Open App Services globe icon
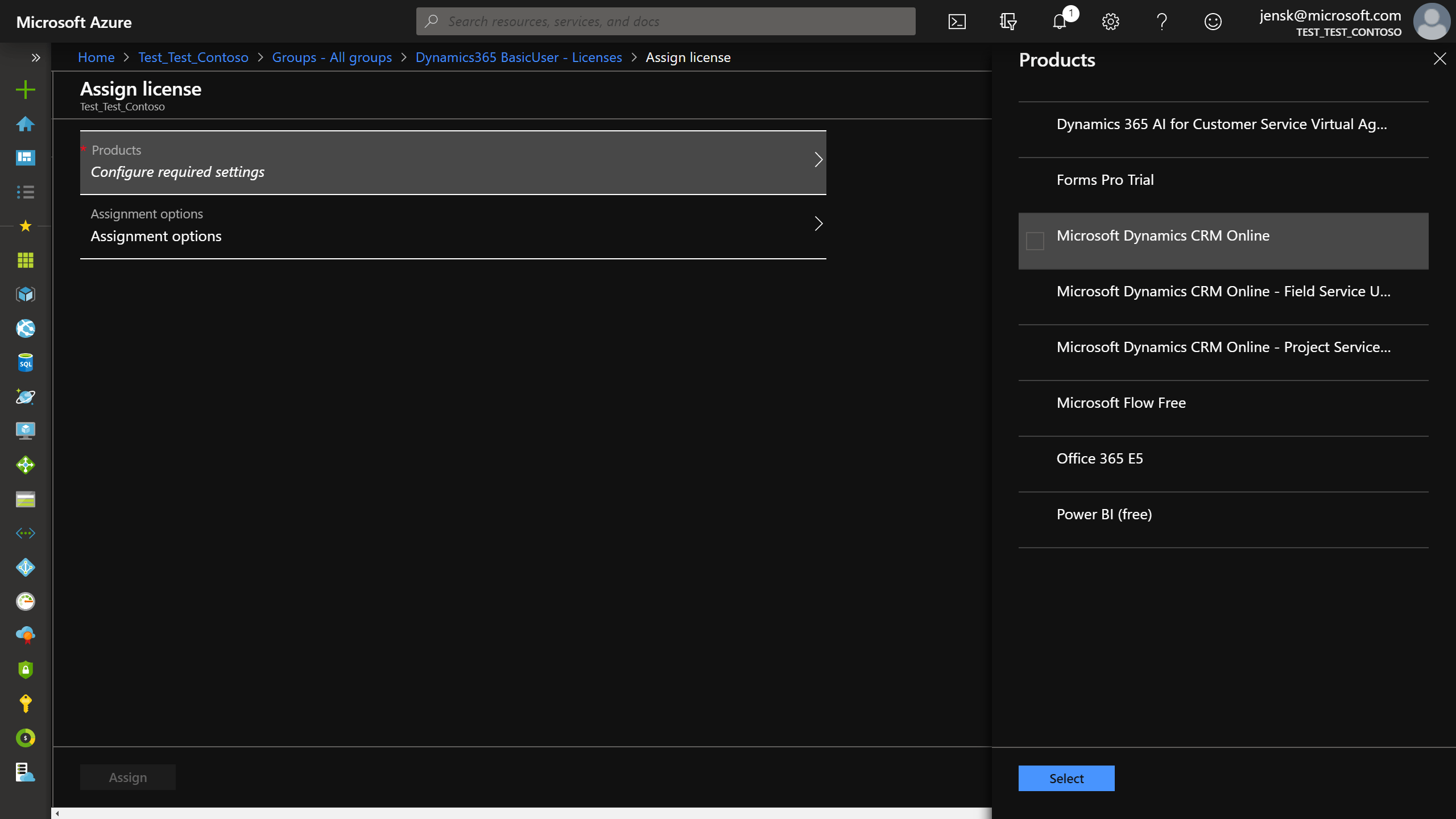Image resolution: width=1456 pixels, height=819 pixels. [x=25, y=328]
